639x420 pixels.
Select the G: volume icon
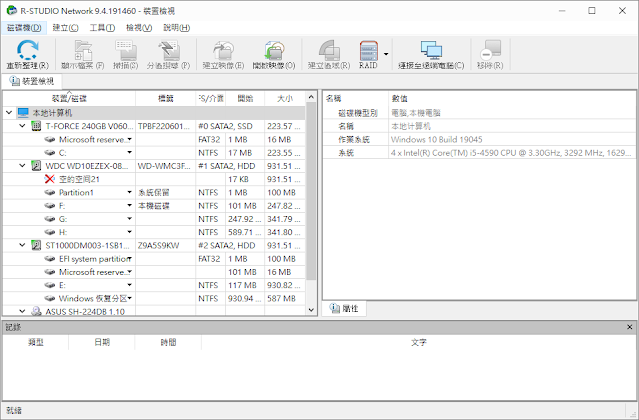[50, 219]
